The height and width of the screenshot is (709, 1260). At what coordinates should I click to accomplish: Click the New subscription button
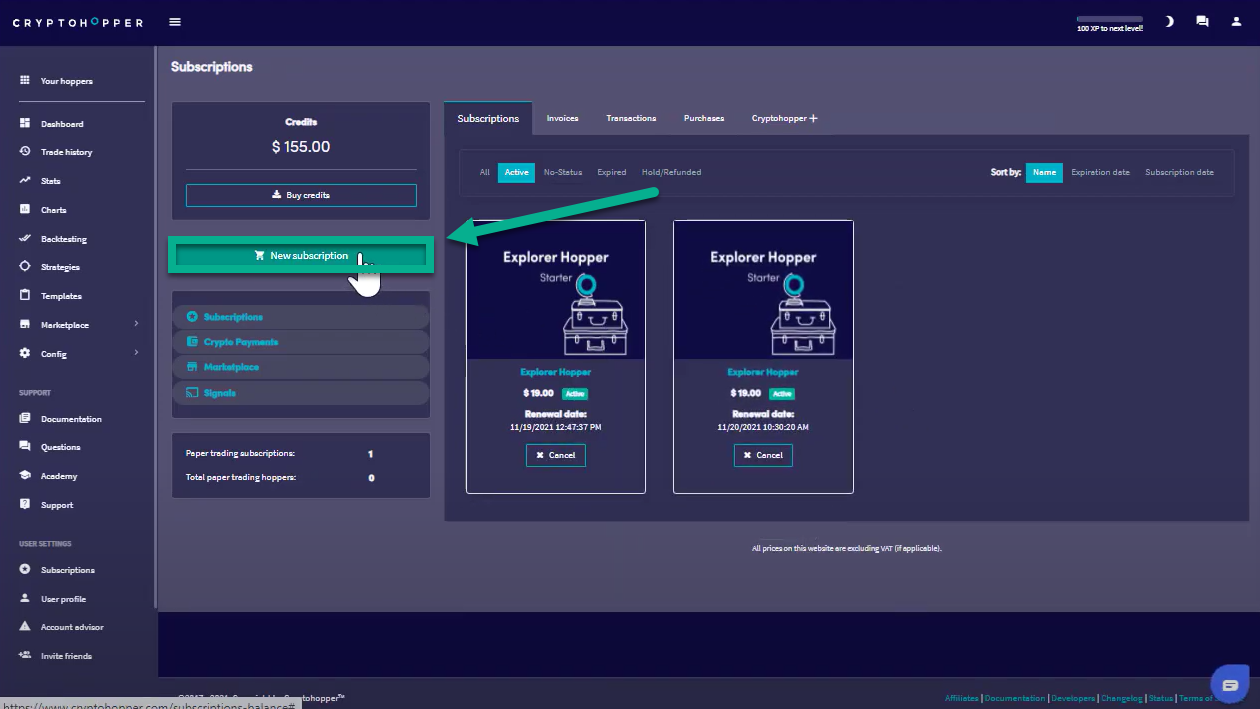click(301, 256)
